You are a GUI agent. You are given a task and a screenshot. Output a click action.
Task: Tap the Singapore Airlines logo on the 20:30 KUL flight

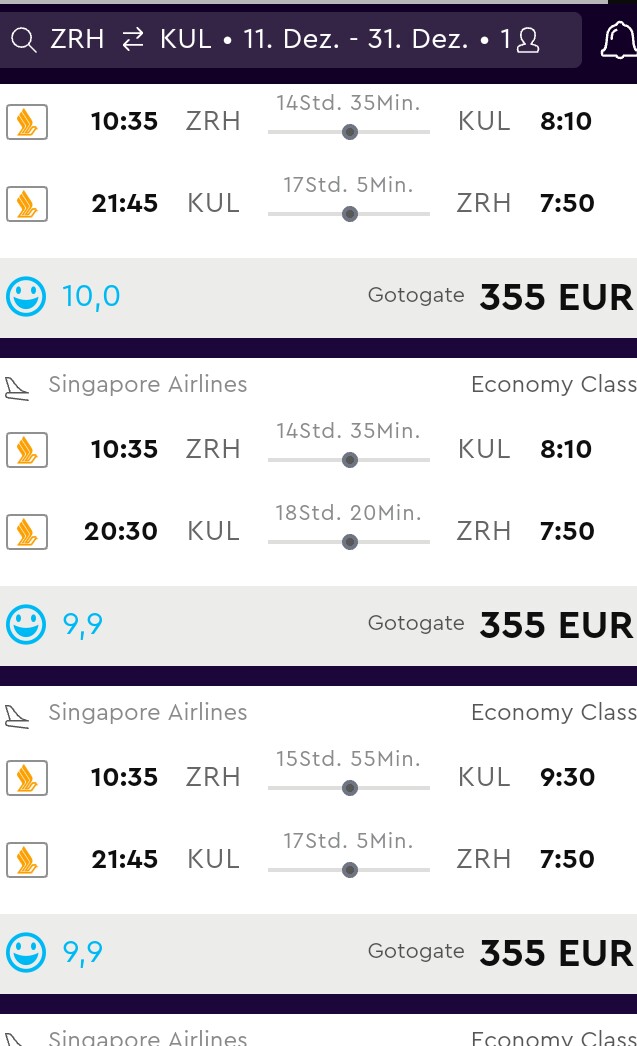(27, 532)
